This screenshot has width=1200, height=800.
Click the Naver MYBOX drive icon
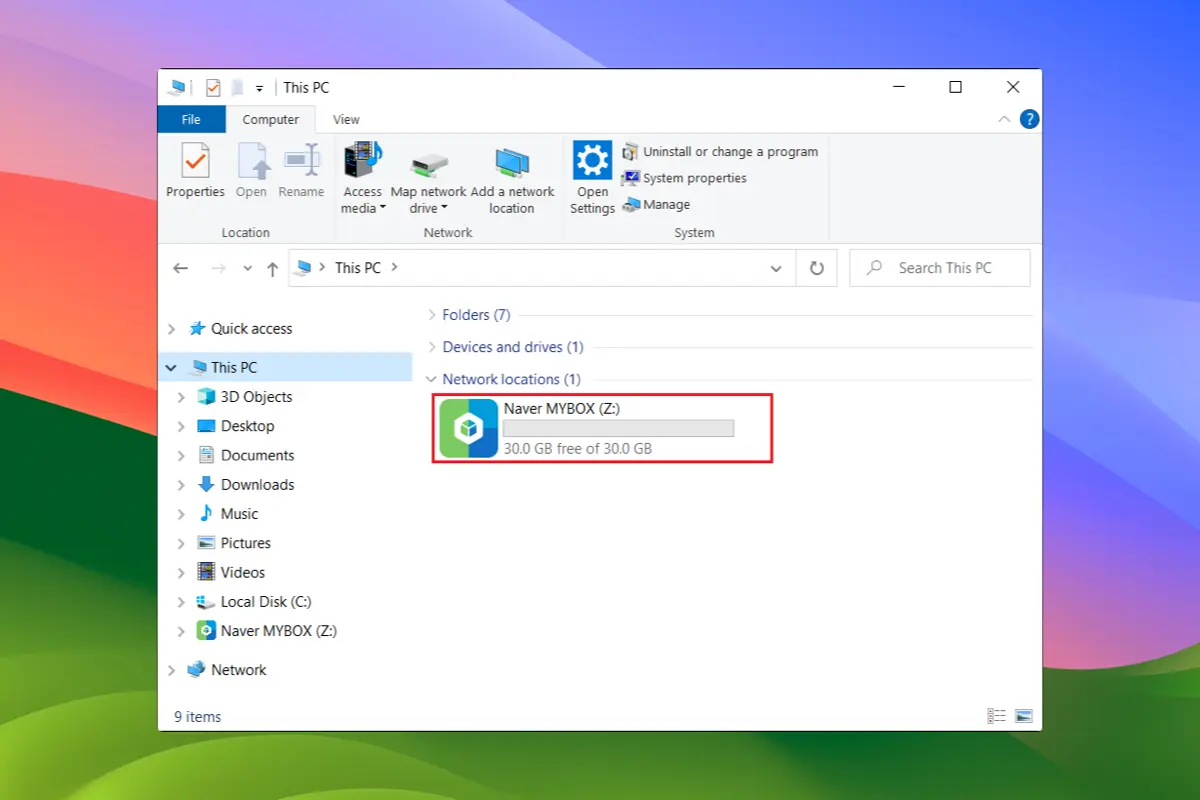point(469,428)
